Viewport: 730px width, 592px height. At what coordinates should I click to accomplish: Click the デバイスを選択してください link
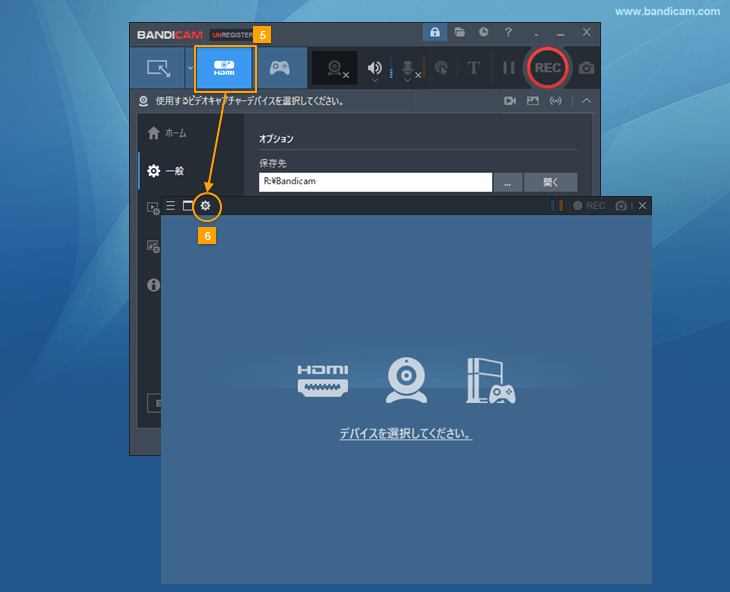coord(406,434)
